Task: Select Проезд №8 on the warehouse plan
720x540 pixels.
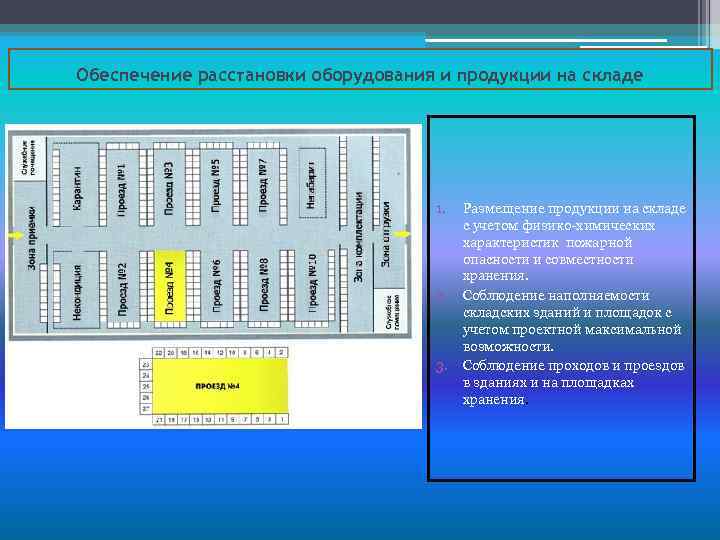Action: (264, 284)
